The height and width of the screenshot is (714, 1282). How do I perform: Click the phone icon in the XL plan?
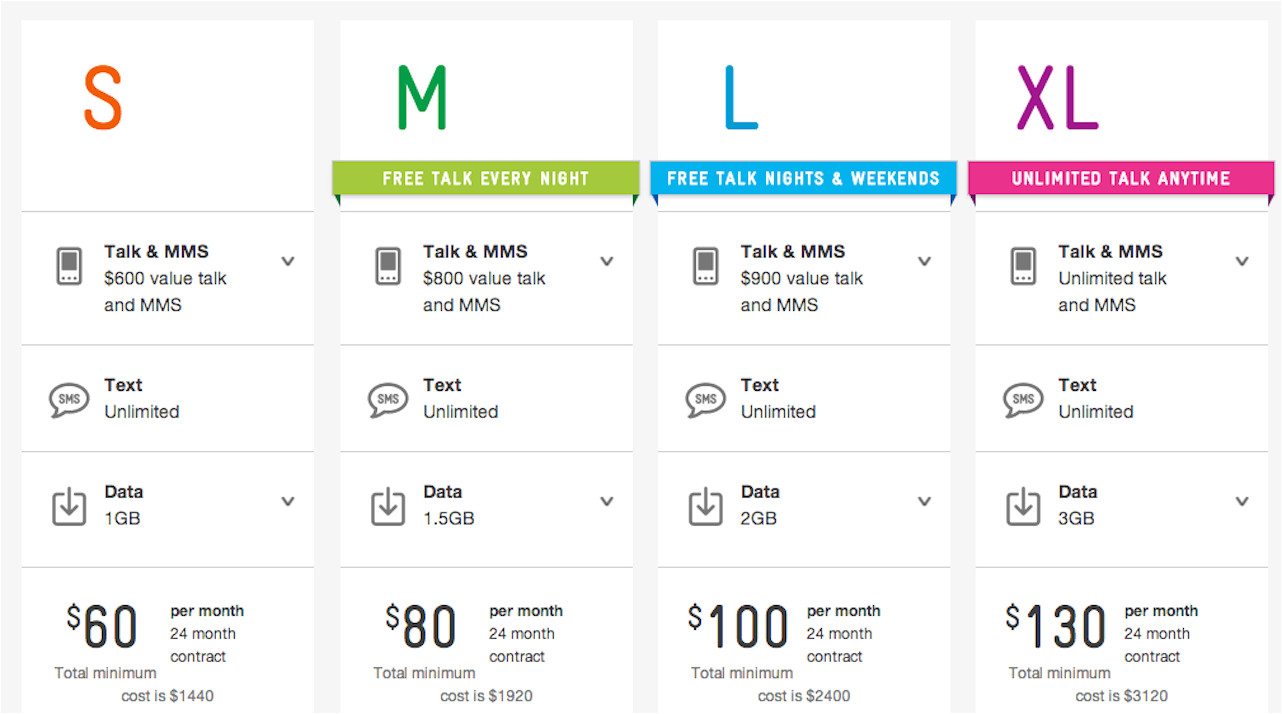[x=1023, y=265]
